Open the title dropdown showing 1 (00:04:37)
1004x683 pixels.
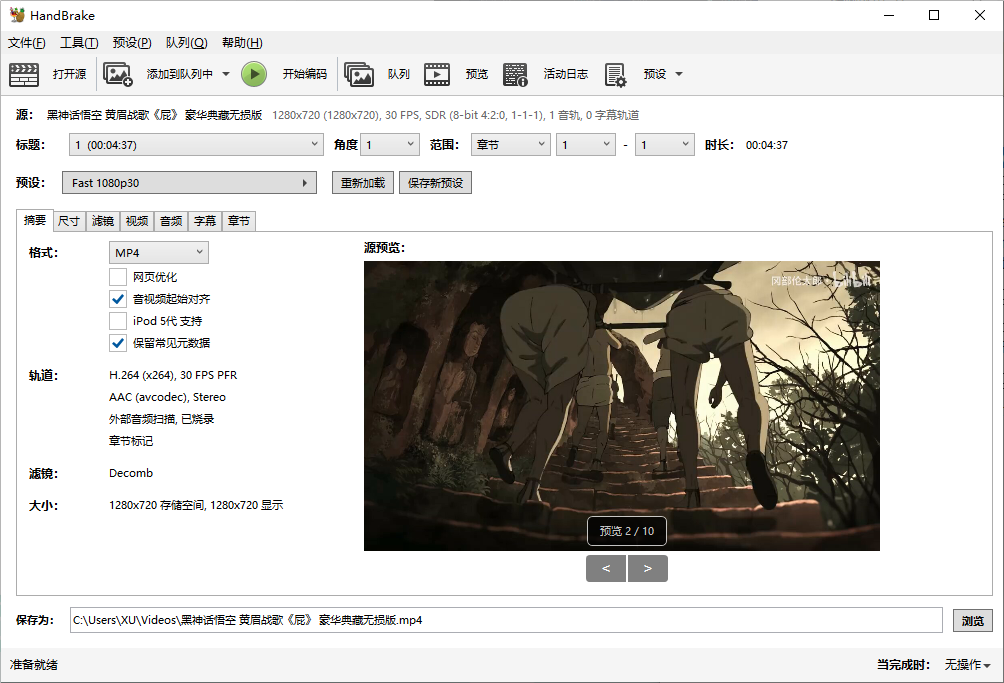point(196,145)
